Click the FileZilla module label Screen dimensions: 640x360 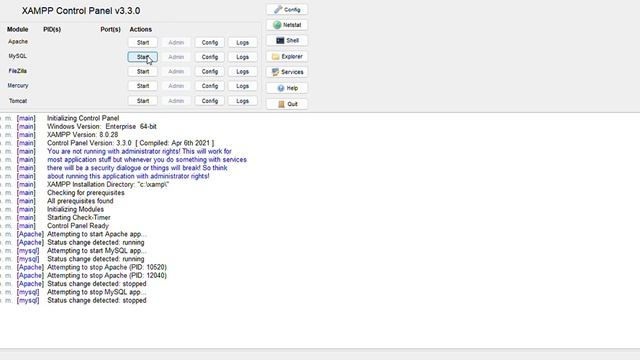pyautogui.click(x=18, y=71)
